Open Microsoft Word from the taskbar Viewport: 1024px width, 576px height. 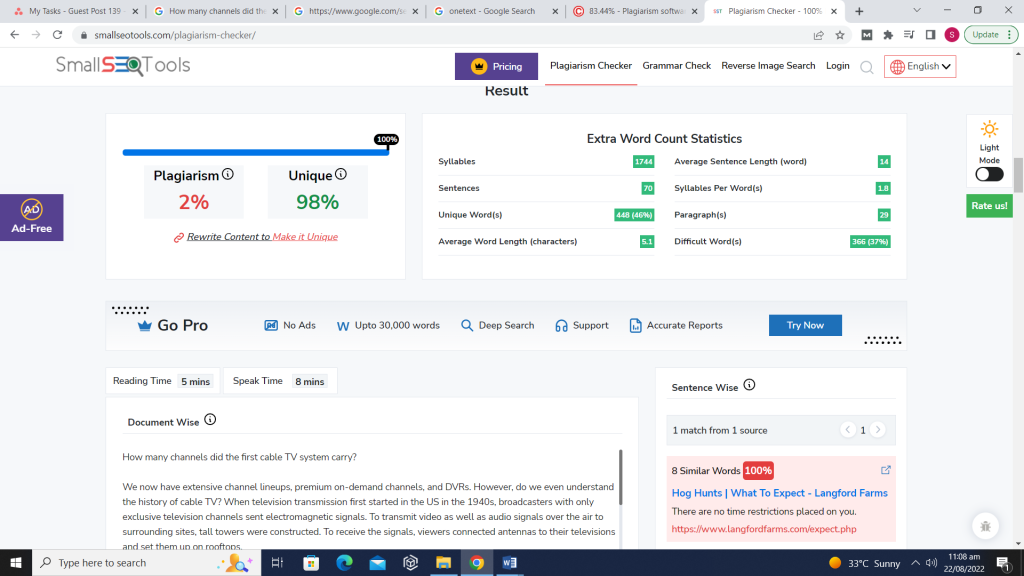(509, 563)
